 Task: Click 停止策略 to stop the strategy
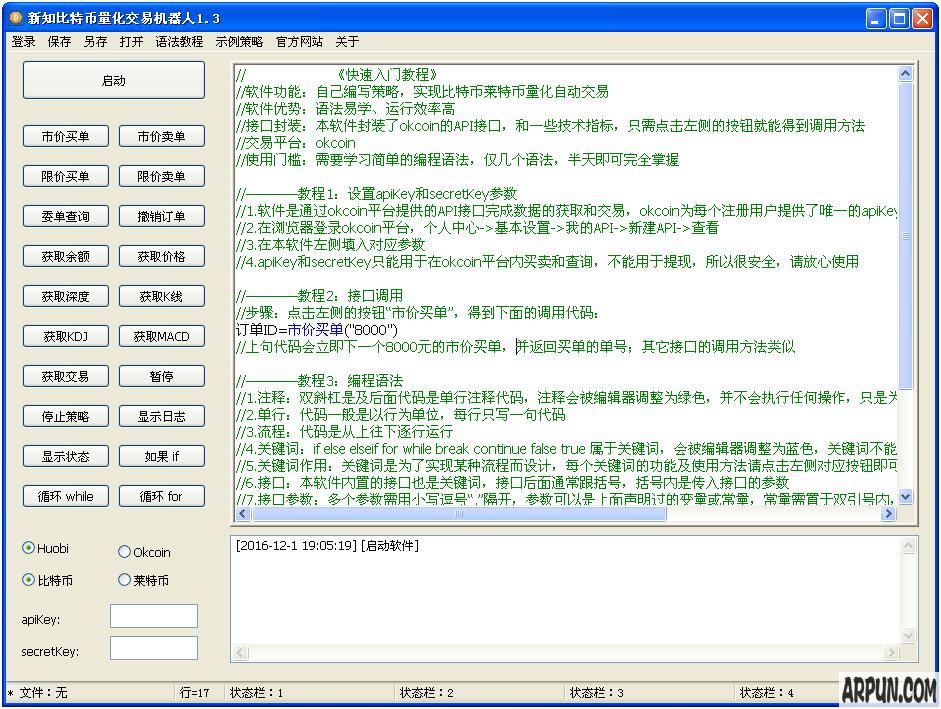[65, 416]
